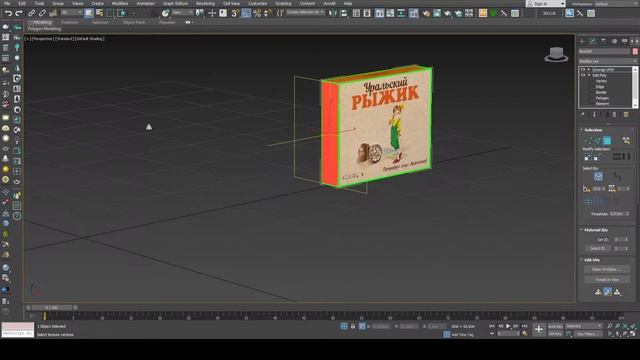Click the time slider bar
This screenshot has height=360, width=640.
click(x=52, y=307)
